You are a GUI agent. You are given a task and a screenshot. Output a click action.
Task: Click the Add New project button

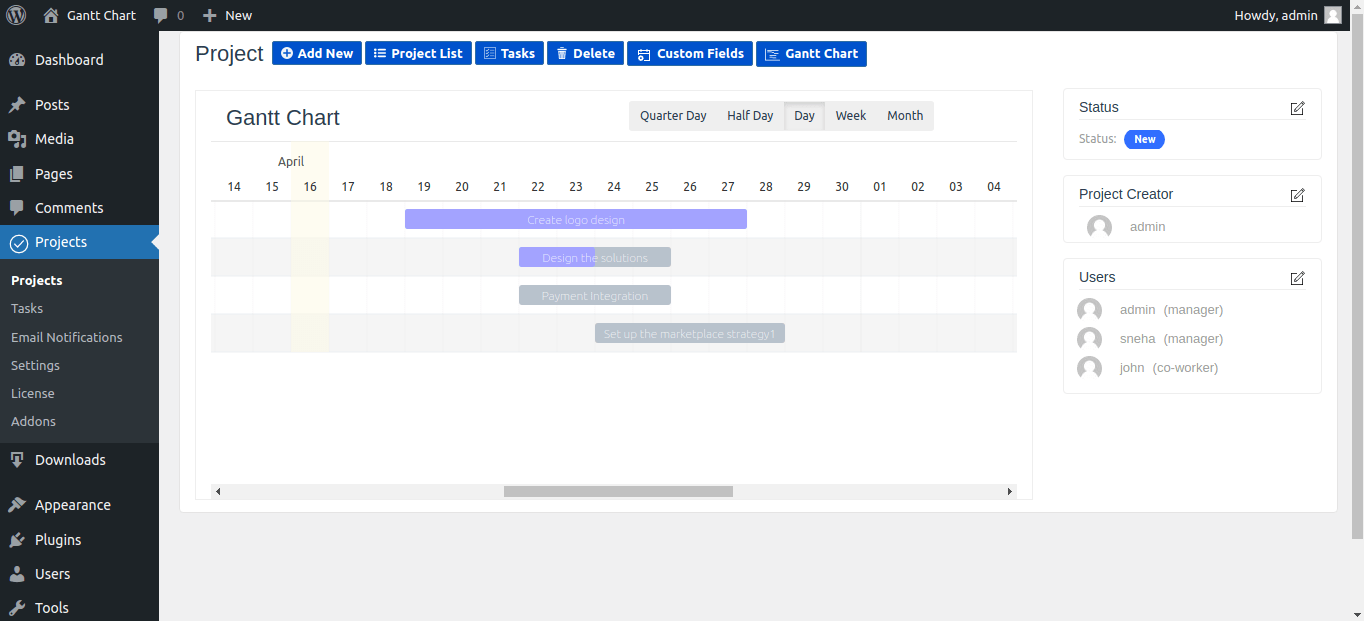pos(316,53)
